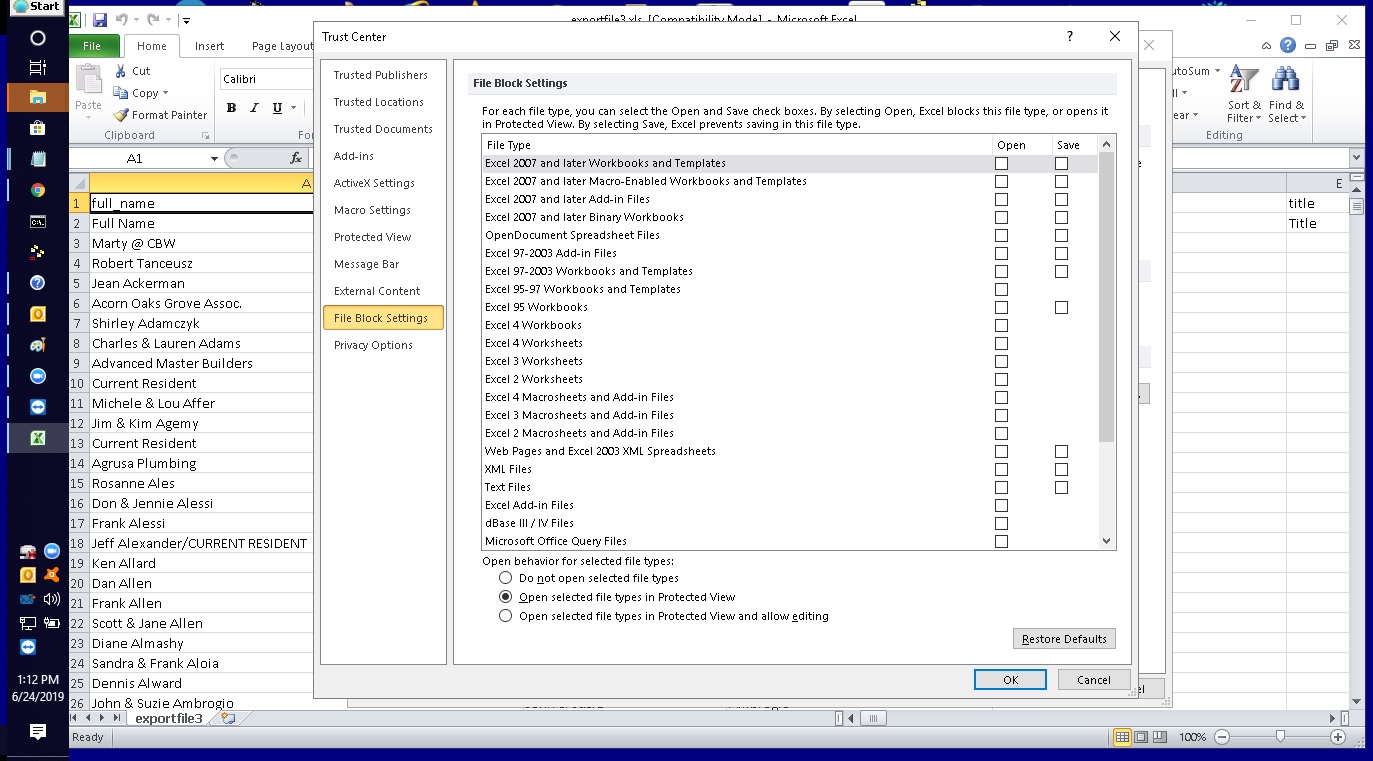Open the Undo history dropdown arrow

(135, 20)
